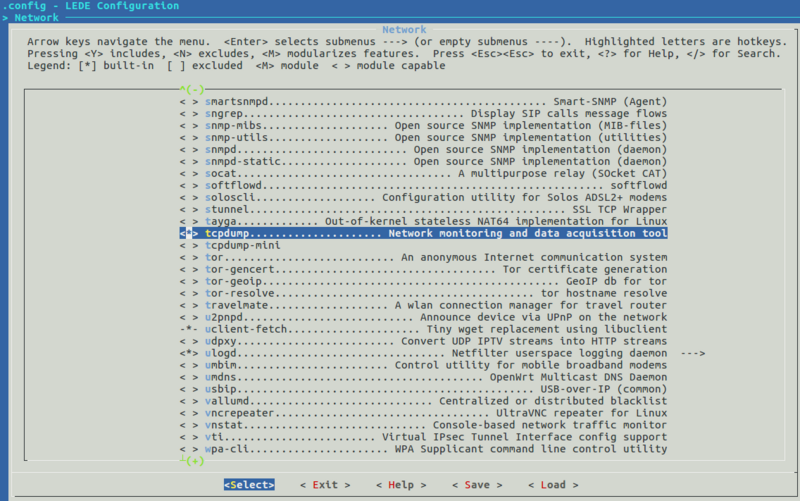Select the travelmate wlan manager row

423,305
